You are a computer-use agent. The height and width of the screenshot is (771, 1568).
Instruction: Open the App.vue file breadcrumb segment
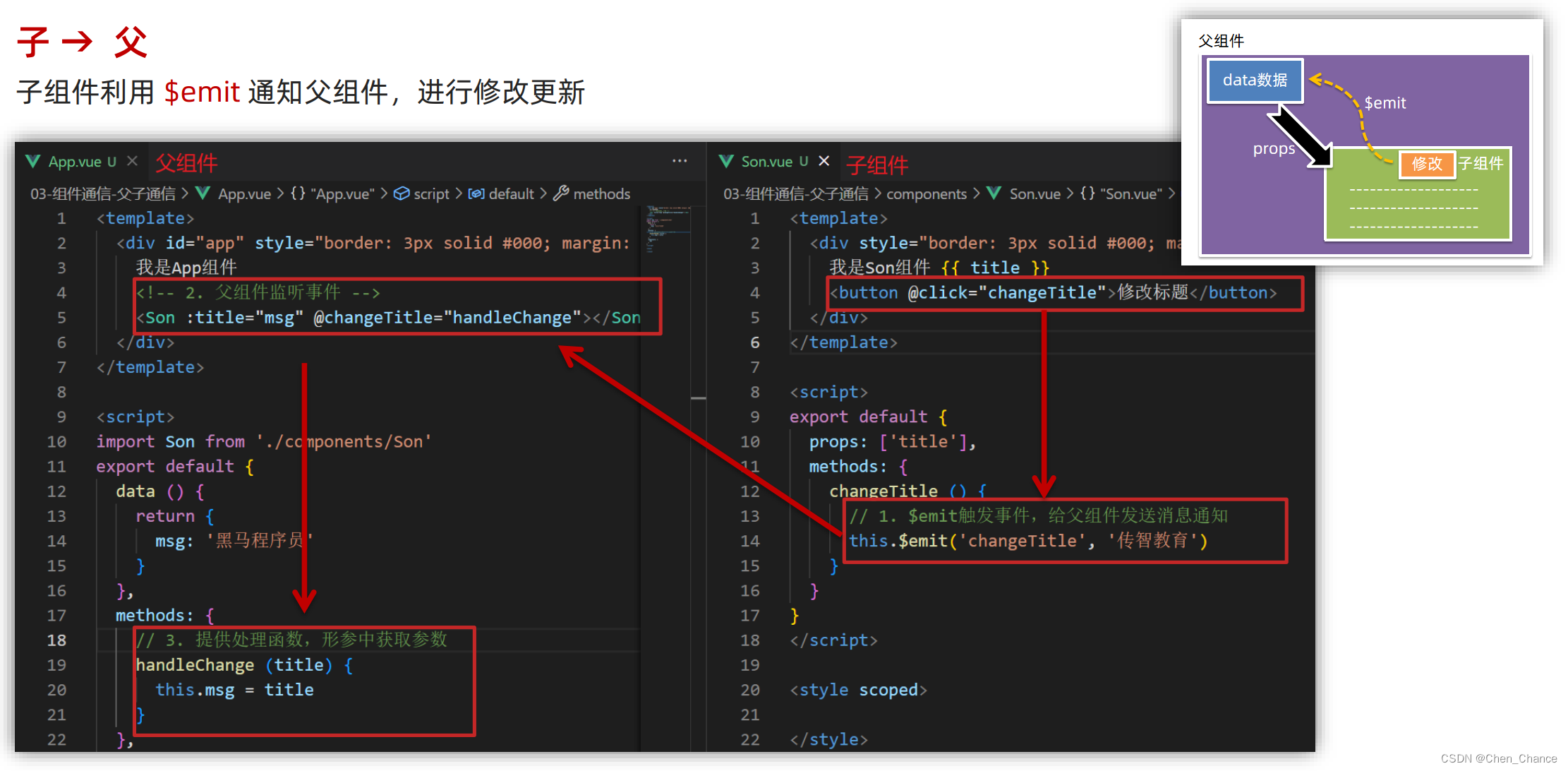coord(244,193)
